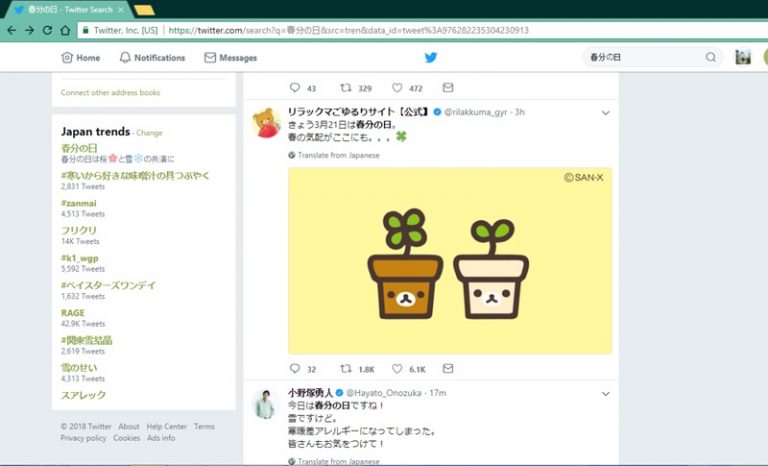Expand options chevron on Rilakkuma tweet
The image size is (768, 466).
pos(605,113)
